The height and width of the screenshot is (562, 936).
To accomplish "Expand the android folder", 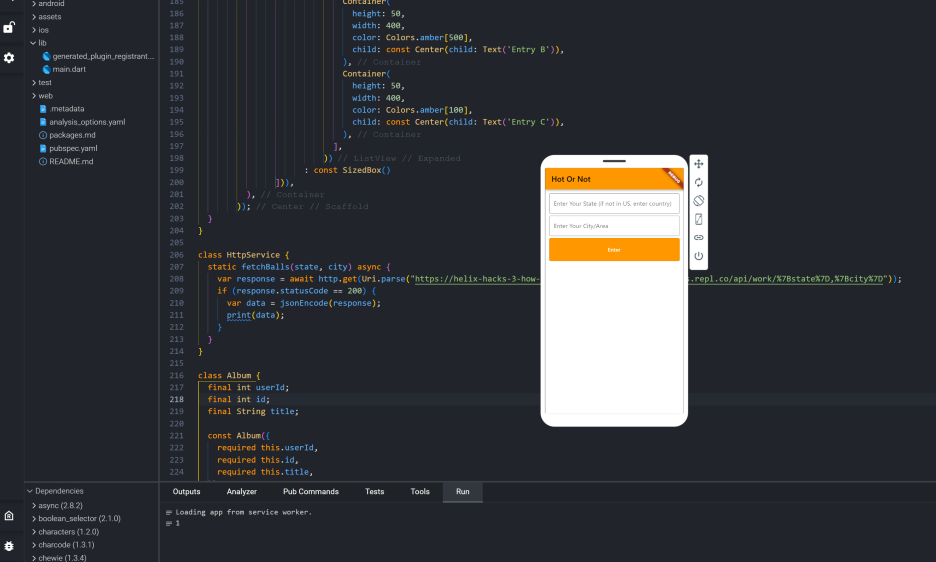I will [x=34, y=4].
